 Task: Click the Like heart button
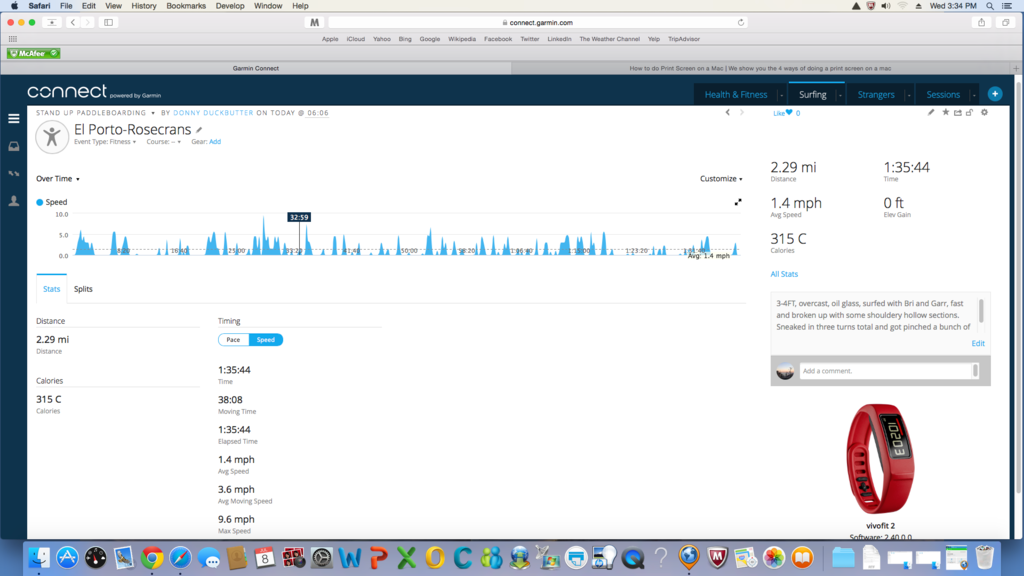pos(788,113)
